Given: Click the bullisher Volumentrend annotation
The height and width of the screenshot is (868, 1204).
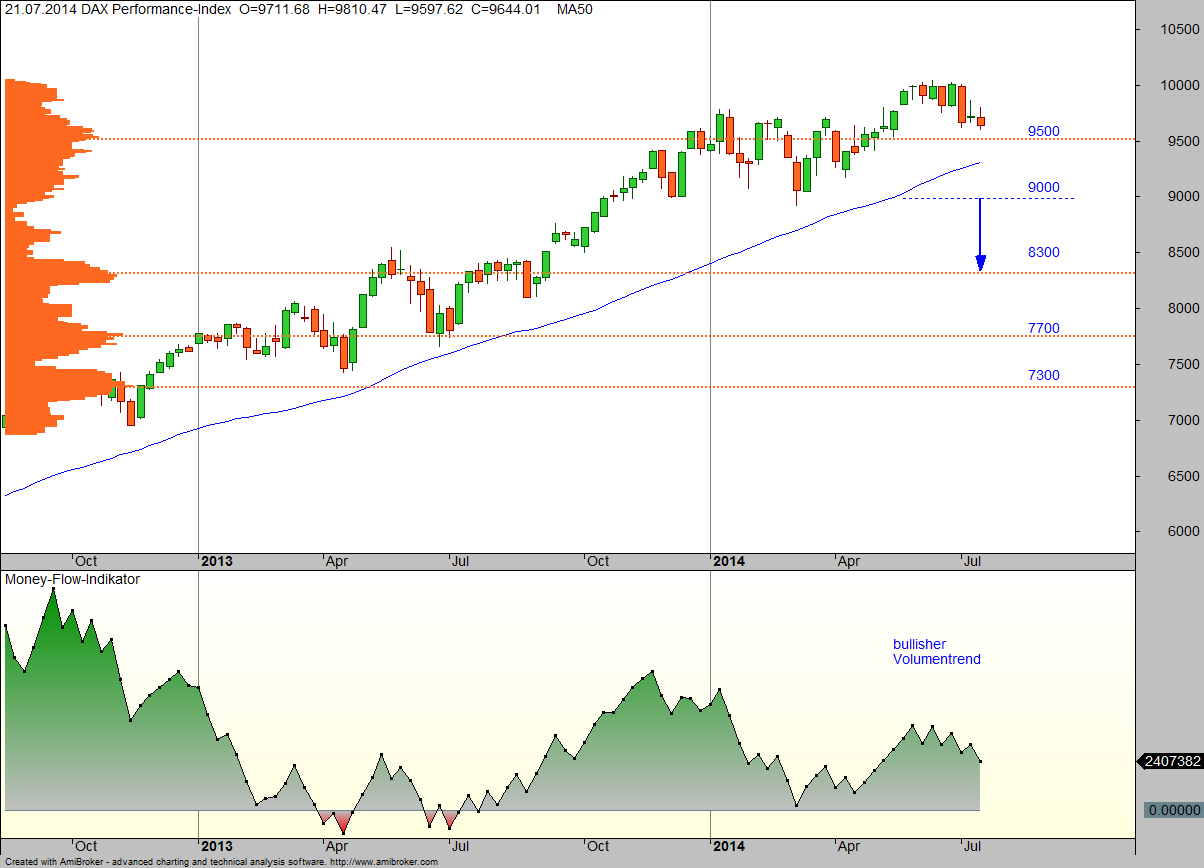Looking at the screenshot, I should [x=937, y=652].
